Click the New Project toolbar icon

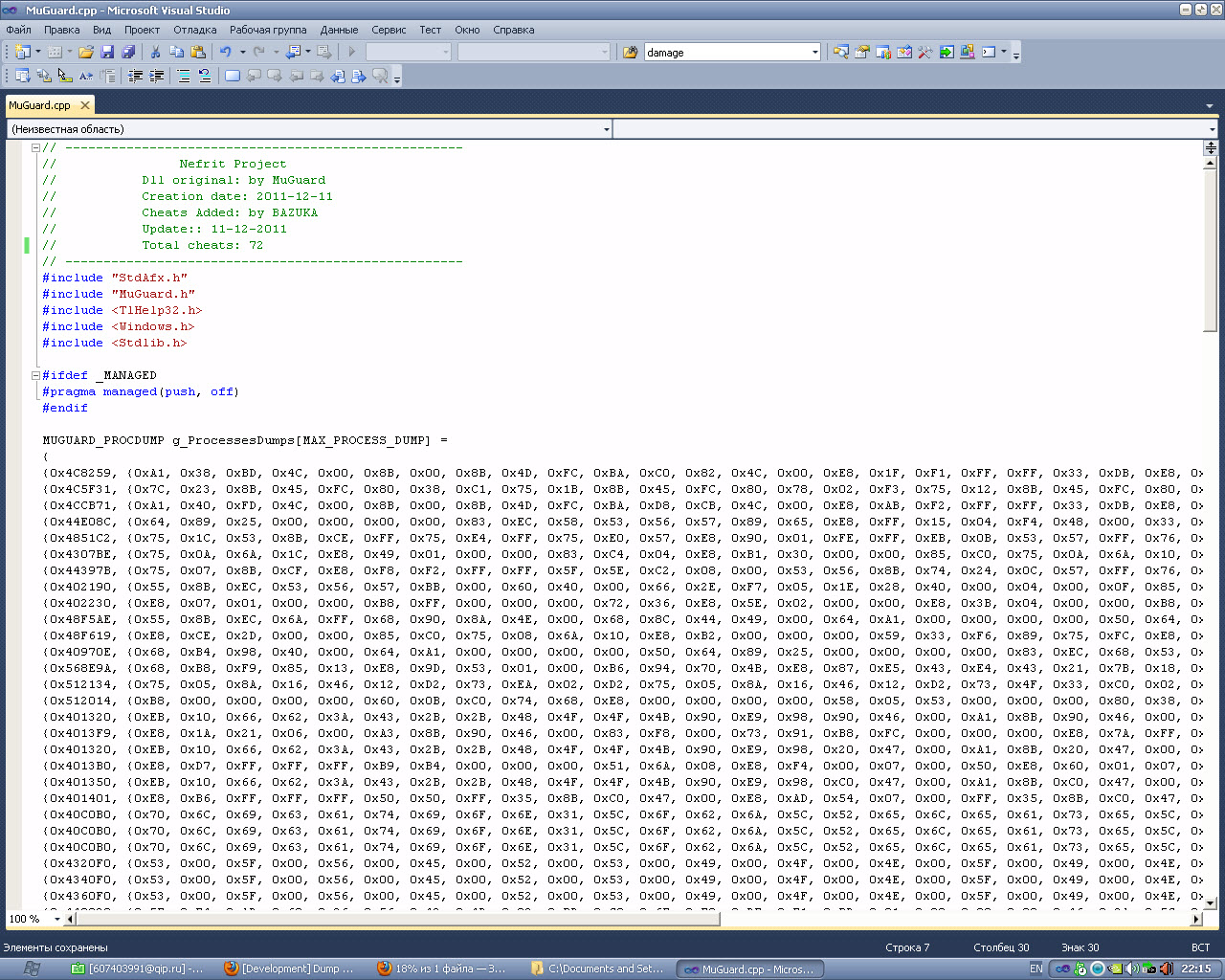(x=23, y=52)
